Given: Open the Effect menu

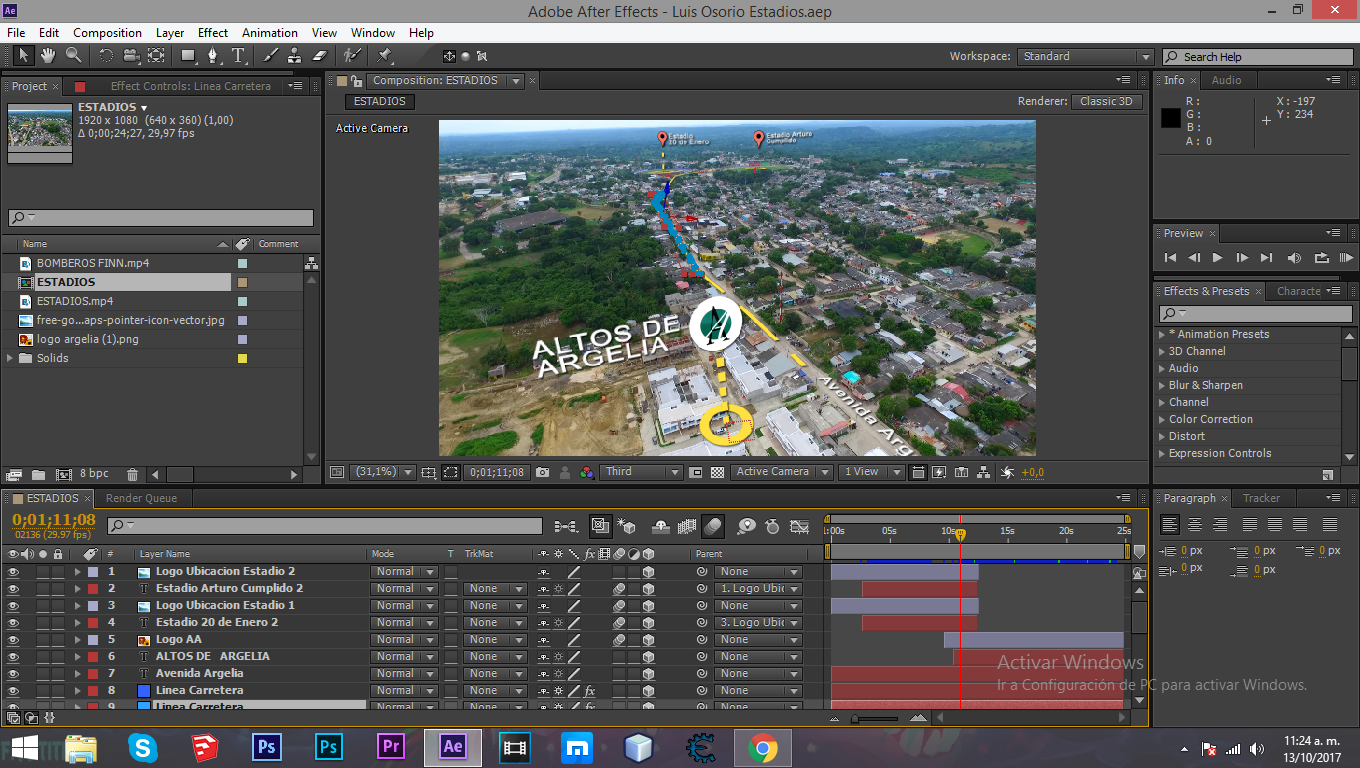Looking at the screenshot, I should 213,33.
